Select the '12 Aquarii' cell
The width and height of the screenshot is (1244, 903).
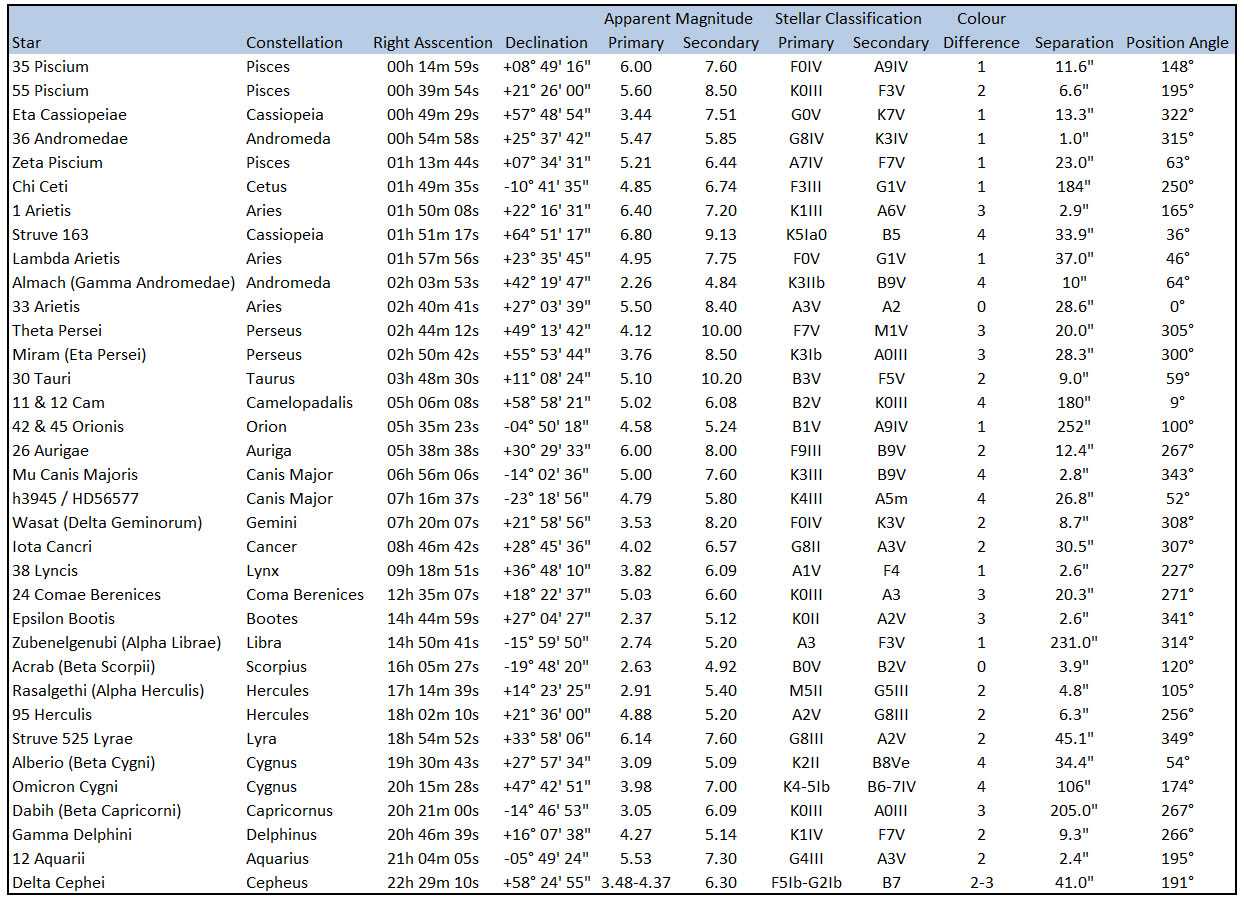tap(49, 859)
